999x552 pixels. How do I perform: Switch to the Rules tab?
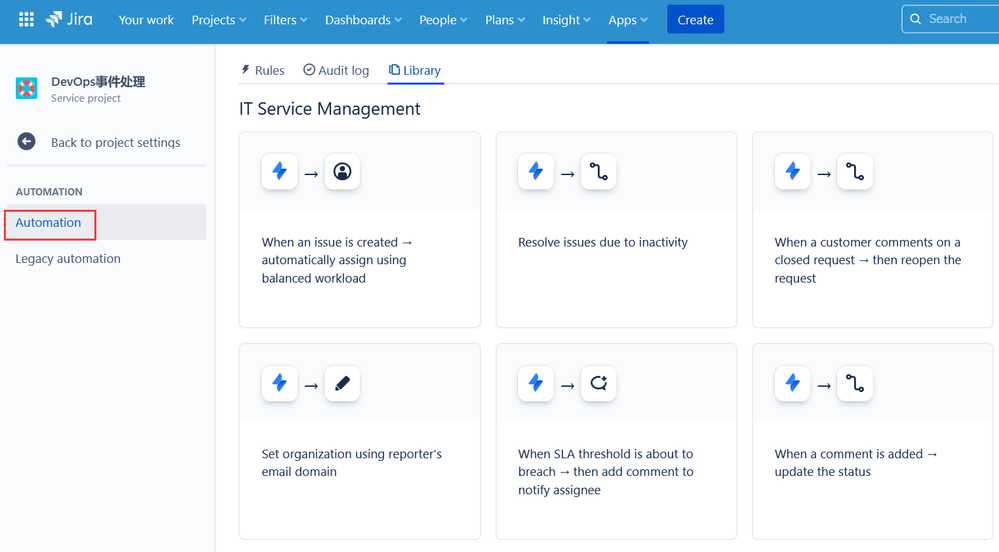click(262, 70)
